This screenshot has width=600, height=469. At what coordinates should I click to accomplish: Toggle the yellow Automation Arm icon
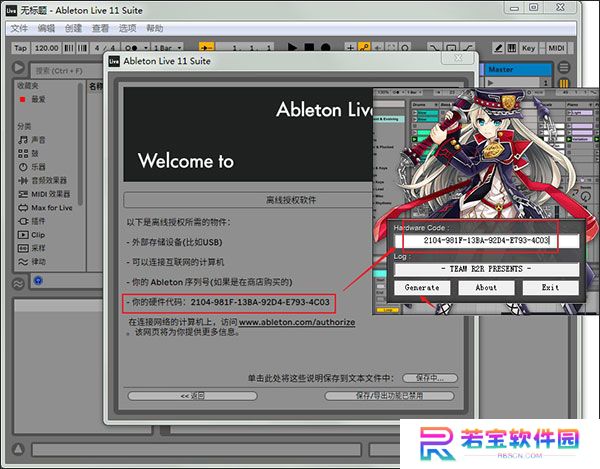pos(364,47)
